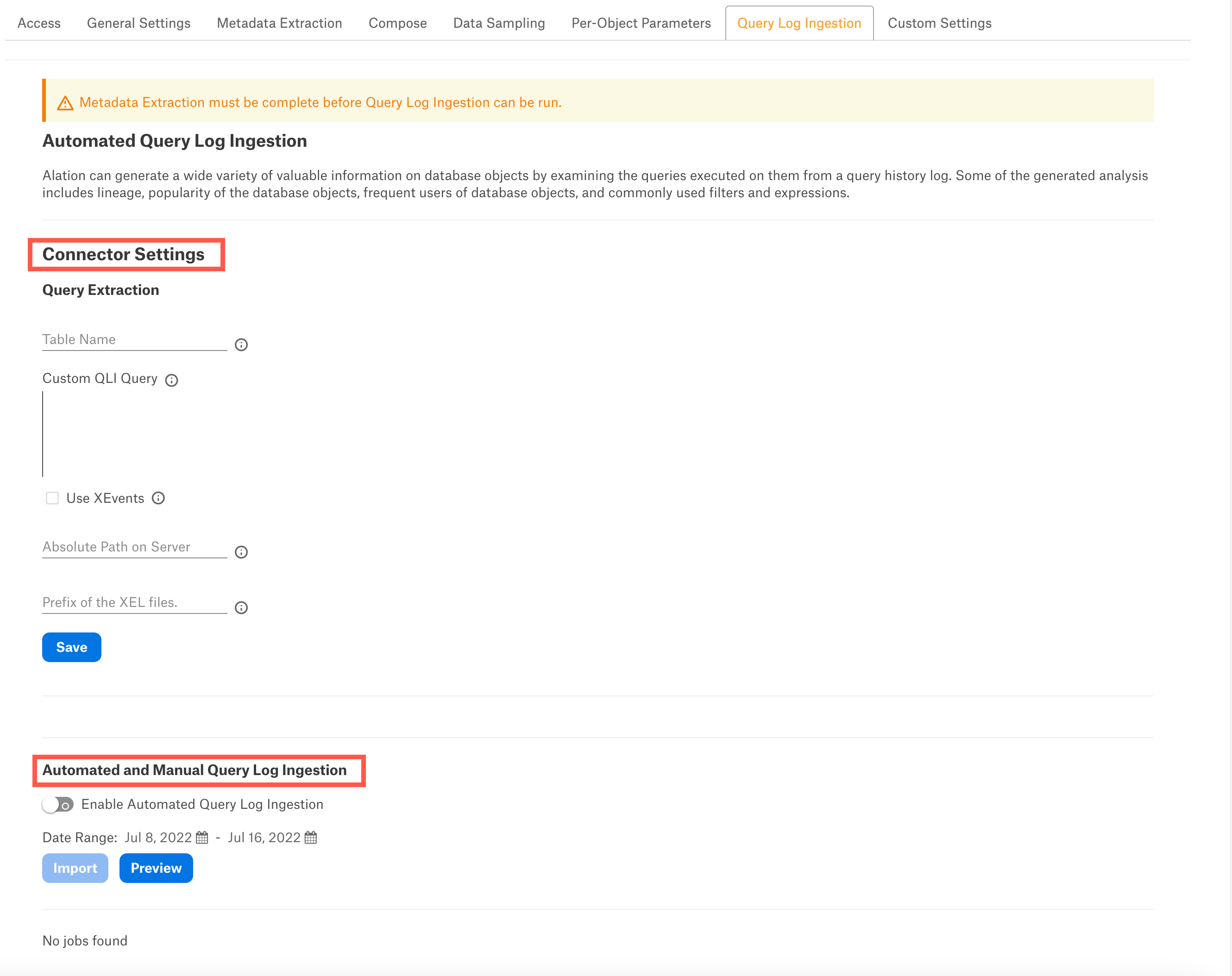
Task: Save the connector settings
Action: click(71, 647)
